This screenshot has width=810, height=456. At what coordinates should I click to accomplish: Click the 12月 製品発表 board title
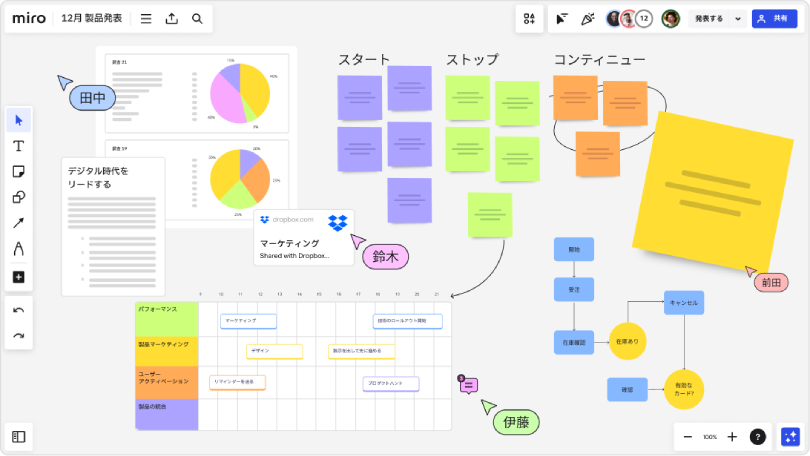[x=92, y=19]
